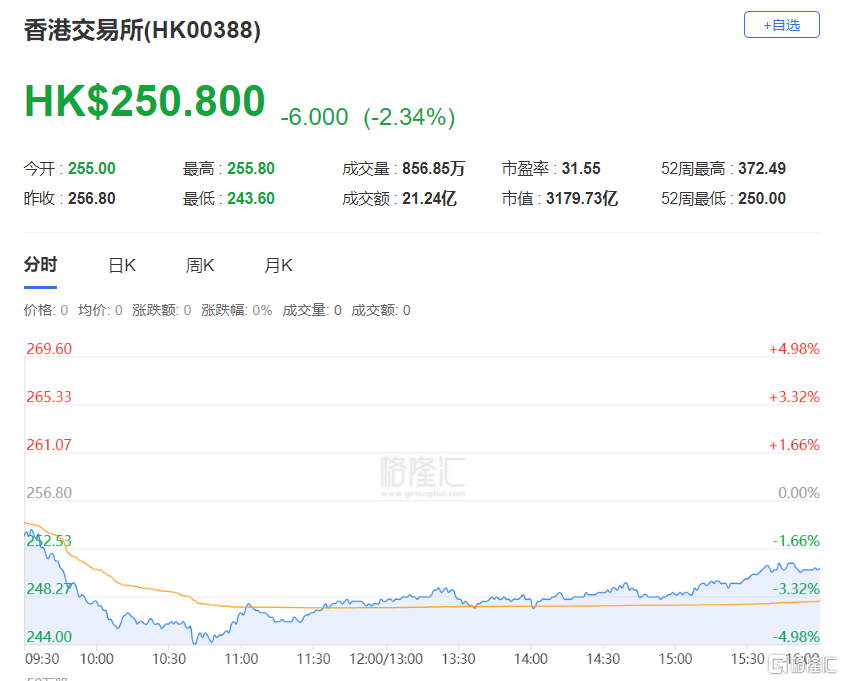This screenshot has width=843, height=681.
Task: Click the 11:30 time axis label
Action: click(314, 658)
